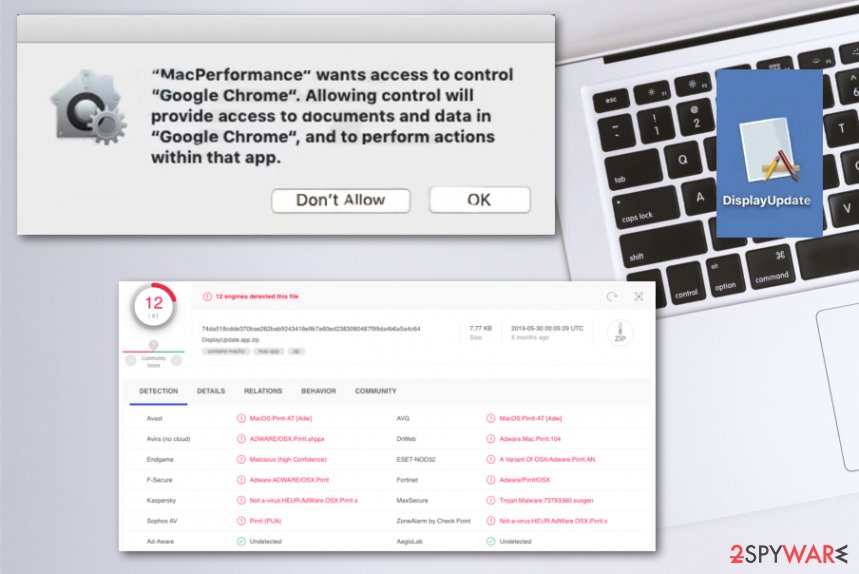Click the file hash starting 74da518c
859x574 pixels.
[311, 329]
